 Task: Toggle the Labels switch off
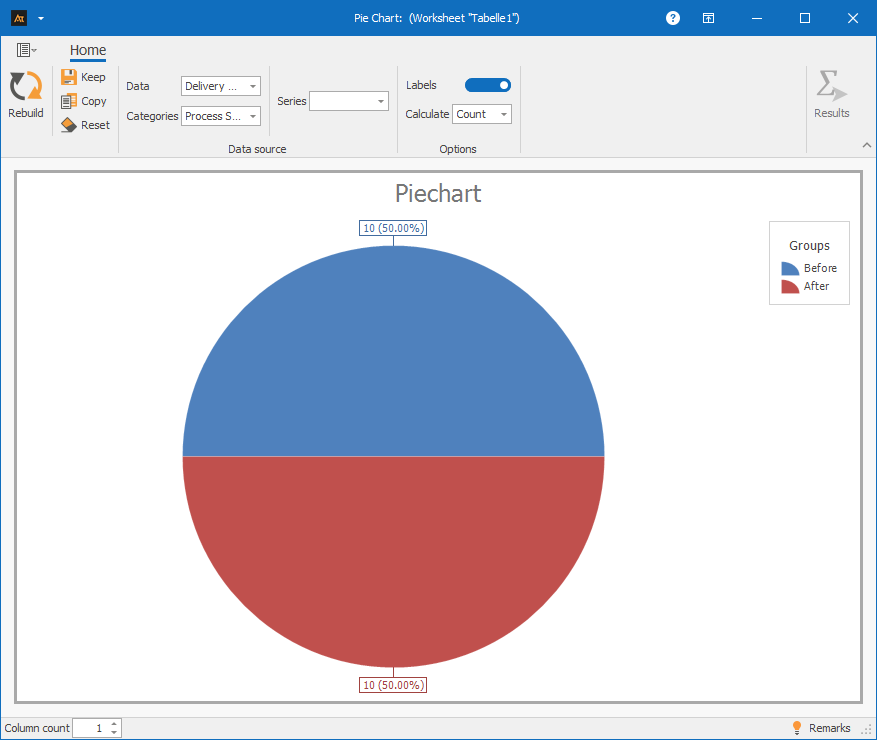488,85
